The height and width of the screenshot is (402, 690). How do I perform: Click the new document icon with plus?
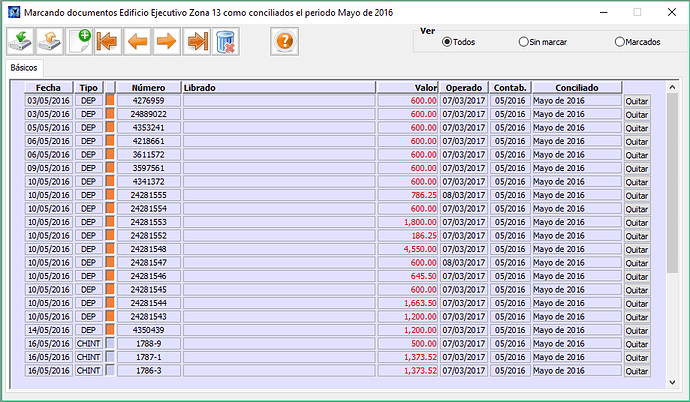[79, 41]
